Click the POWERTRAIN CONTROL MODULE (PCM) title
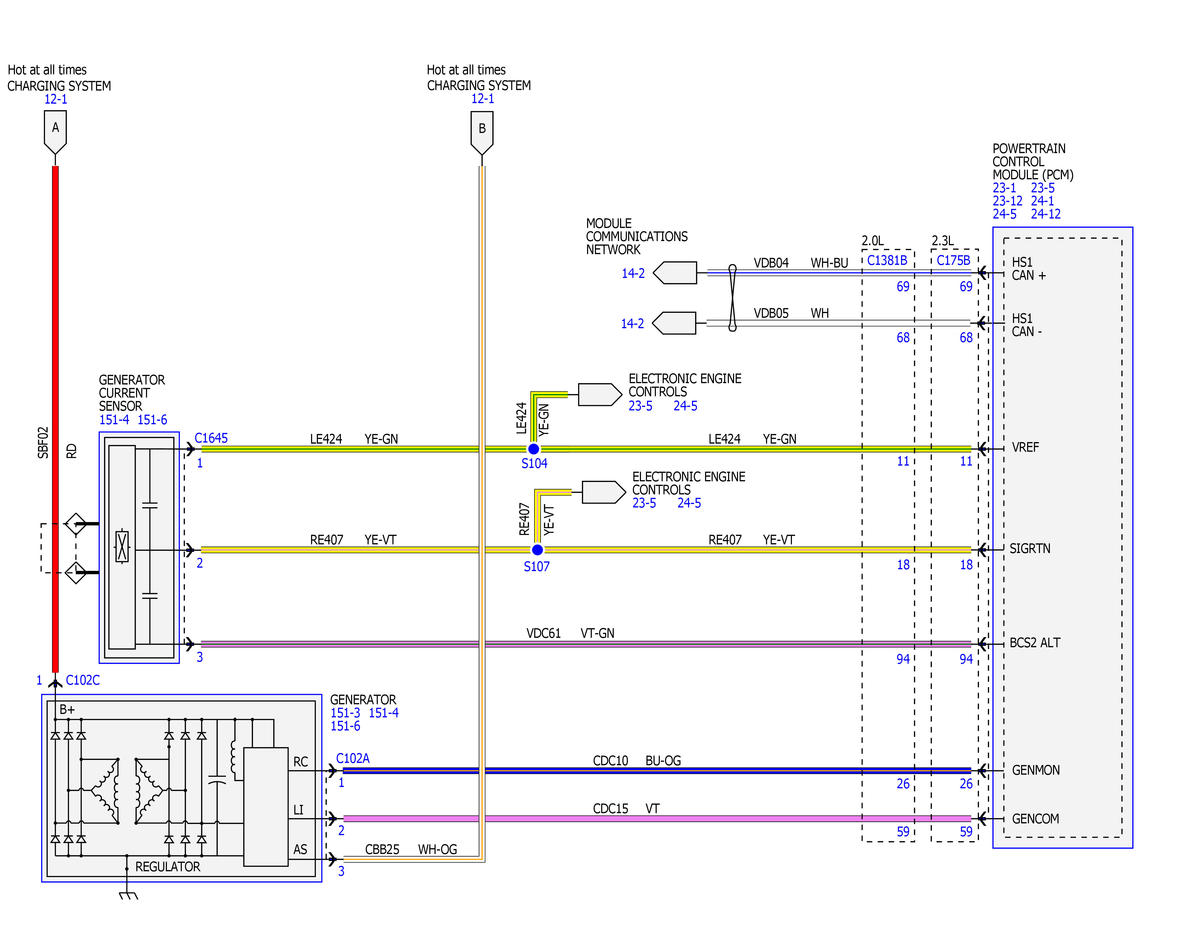This screenshot has height=927, width=1199. tap(1033, 161)
